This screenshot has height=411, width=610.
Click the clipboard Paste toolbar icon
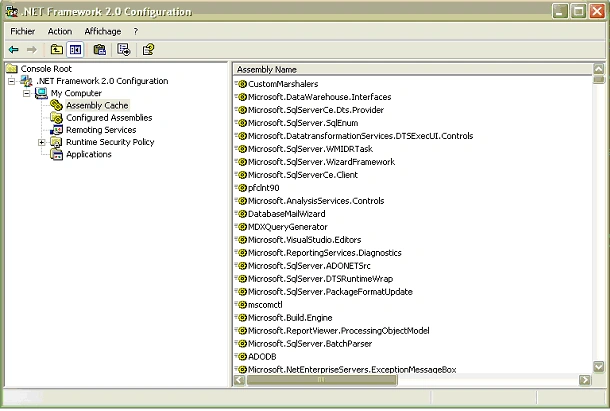100,49
